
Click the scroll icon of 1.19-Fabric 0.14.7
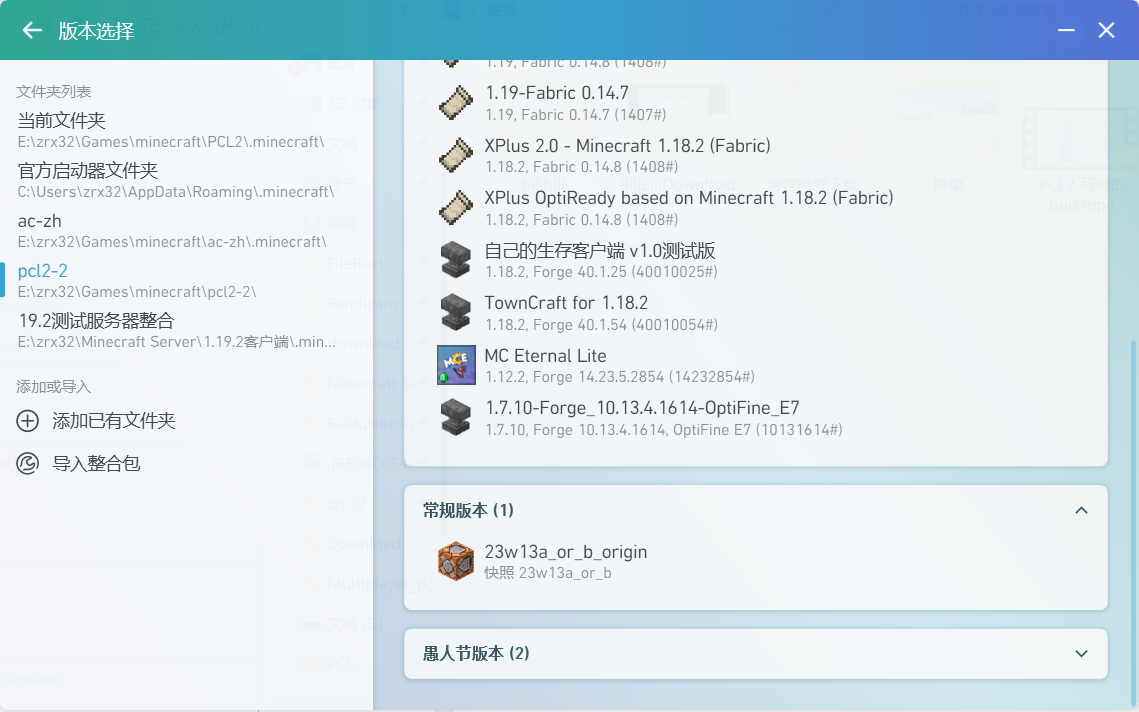[456, 103]
